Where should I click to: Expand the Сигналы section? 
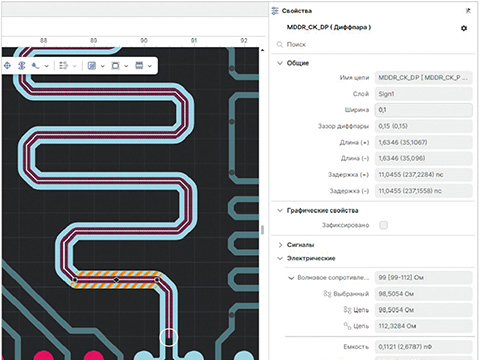(x=280, y=245)
